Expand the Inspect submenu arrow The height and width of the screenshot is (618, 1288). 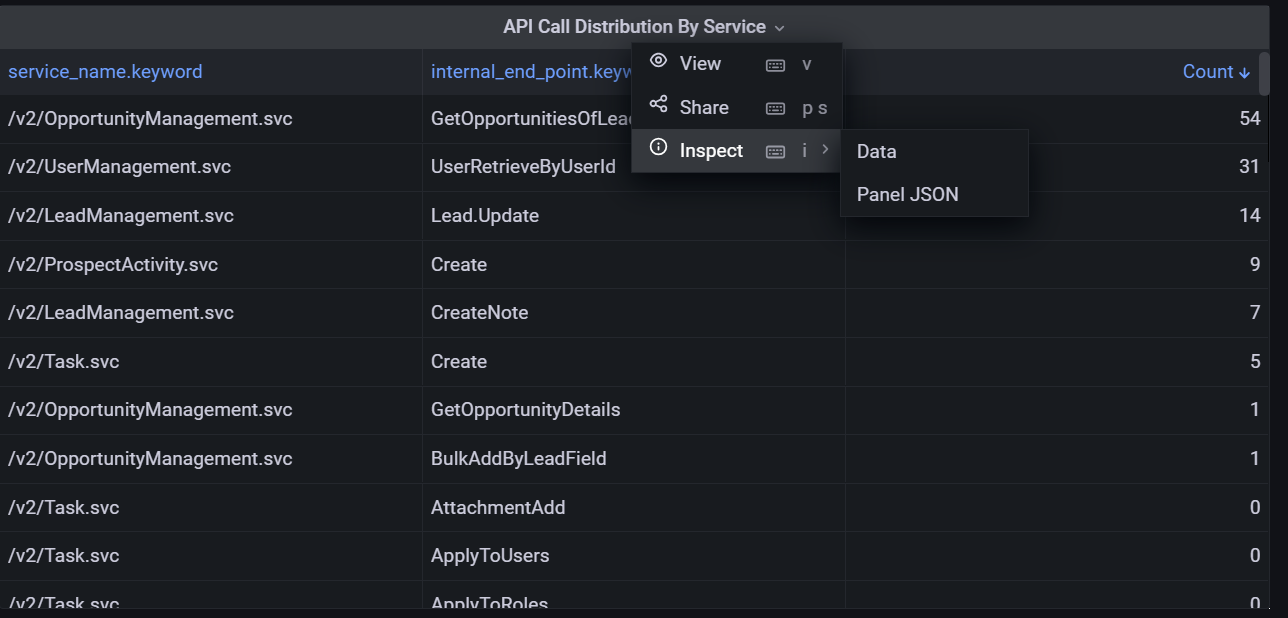click(x=825, y=150)
